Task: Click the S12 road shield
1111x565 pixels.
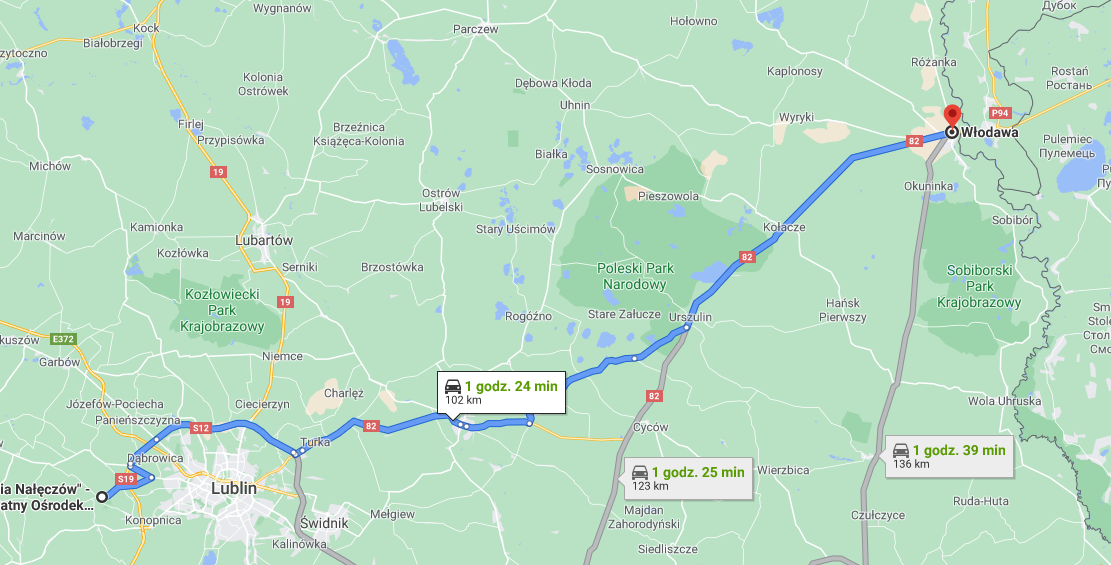Action: tap(201, 427)
